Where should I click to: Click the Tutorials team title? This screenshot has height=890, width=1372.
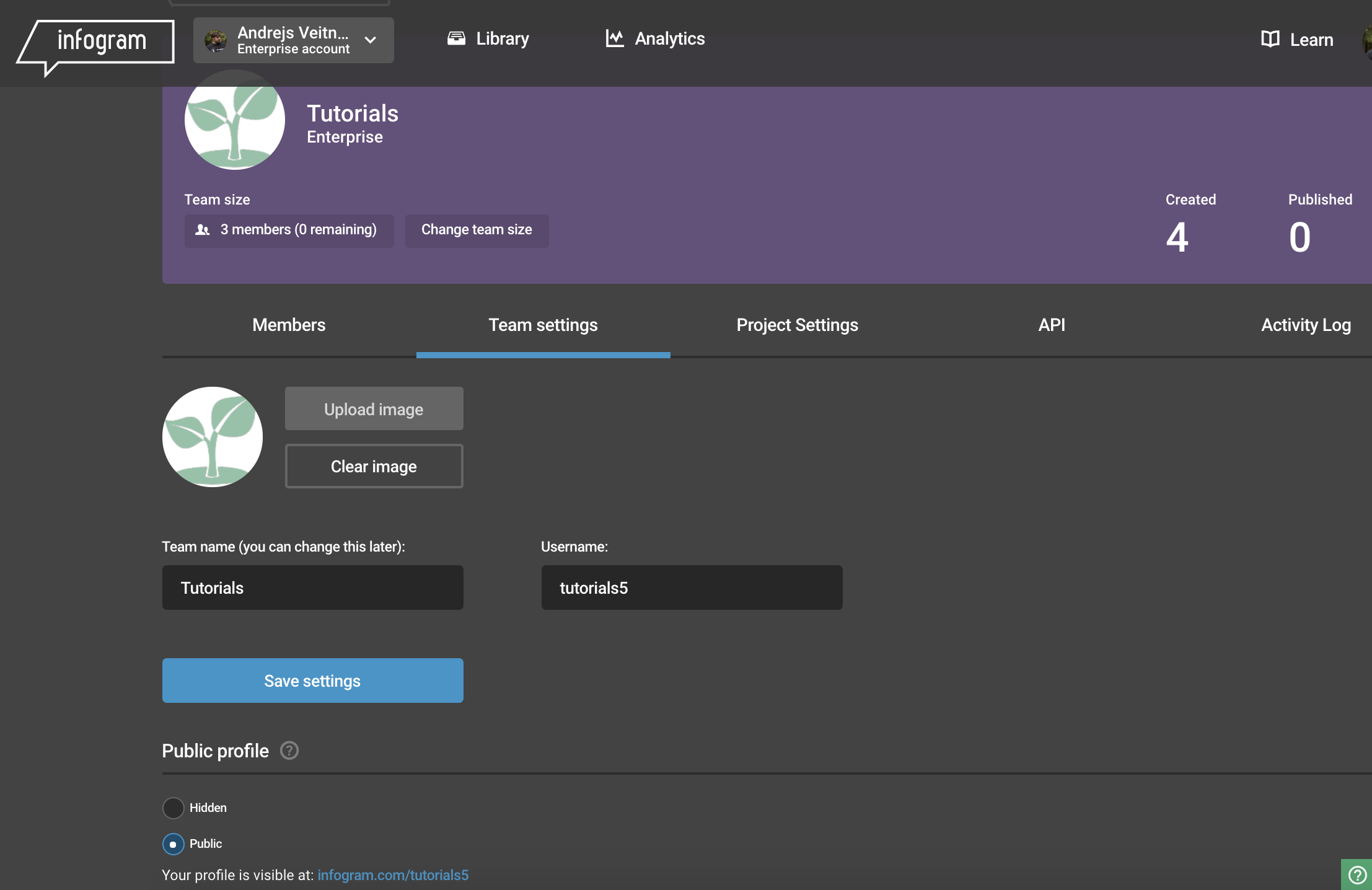[x=353, y=113]
